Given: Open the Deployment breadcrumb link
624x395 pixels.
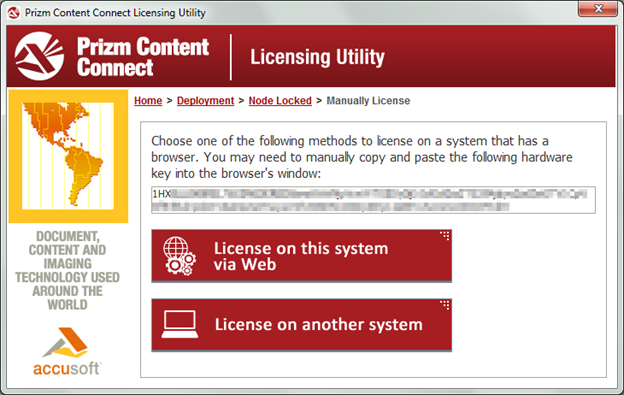Looking at the screenshot, I should point(205,101).
